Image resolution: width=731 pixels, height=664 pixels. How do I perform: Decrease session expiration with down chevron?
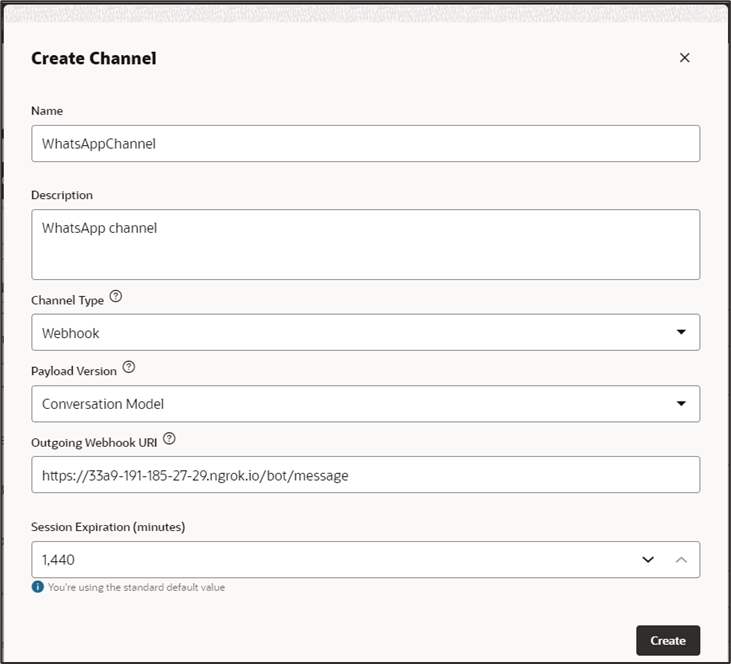click(647, 560)
